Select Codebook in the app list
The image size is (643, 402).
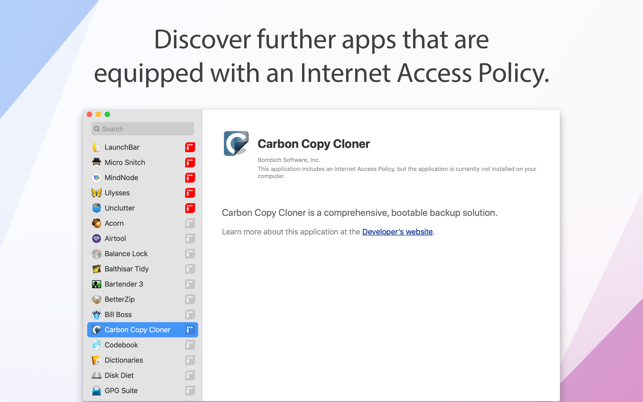(x=142, y=345)
